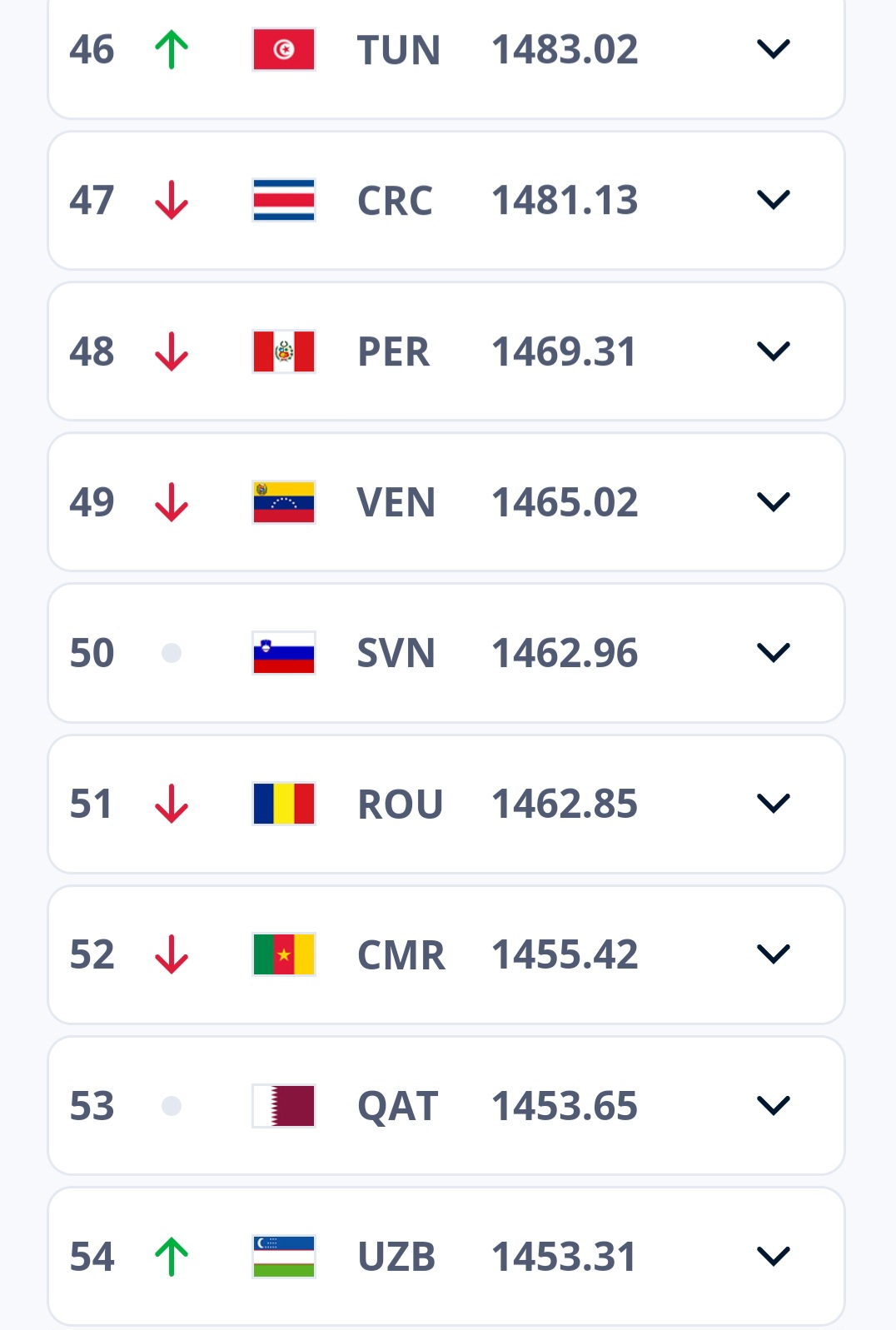
Task: Click the Venezuela flag icon
Action: (x=284, y=502)
